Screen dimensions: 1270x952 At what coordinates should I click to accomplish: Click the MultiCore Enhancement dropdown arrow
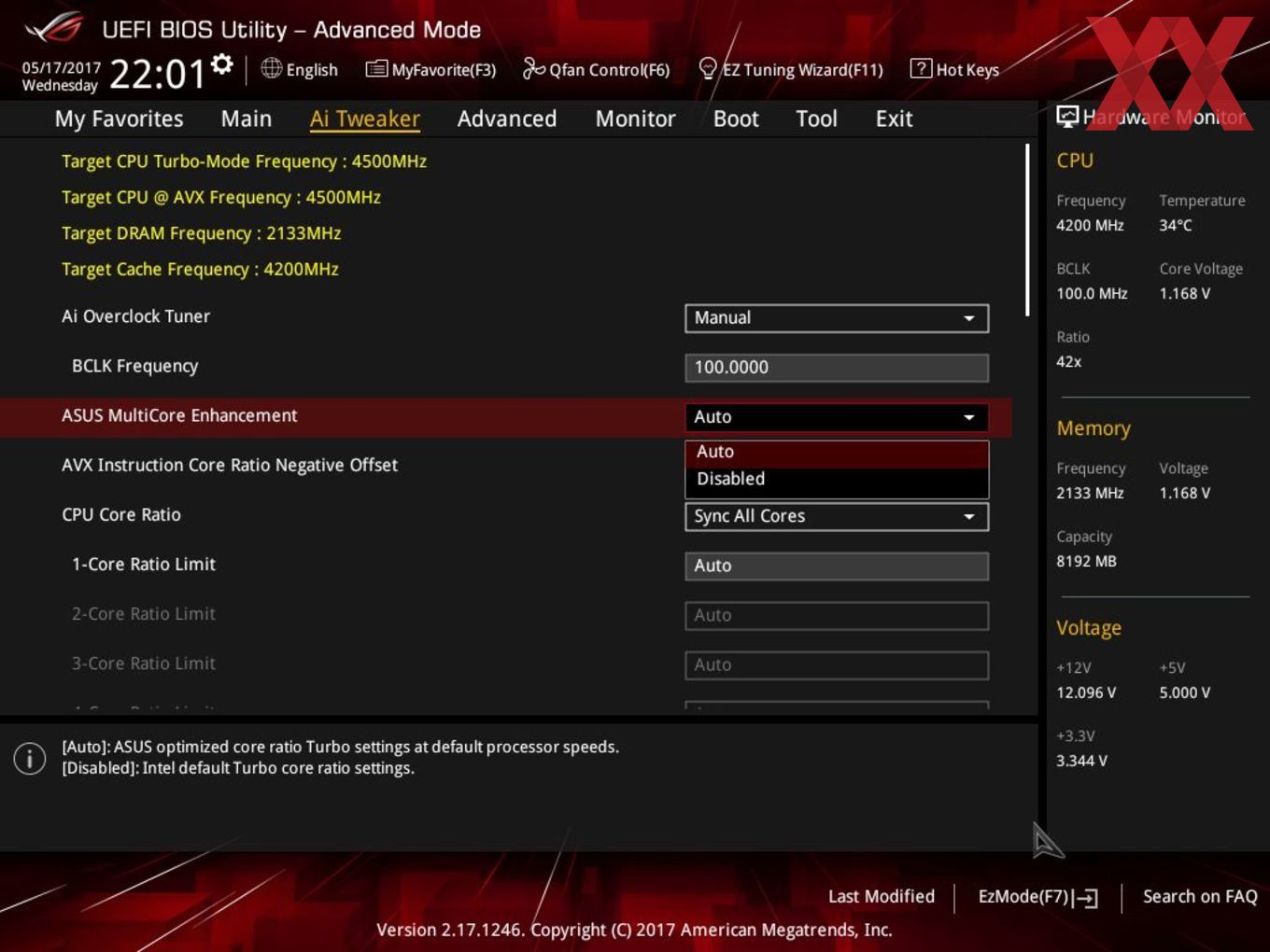click(x=969, y=417)
